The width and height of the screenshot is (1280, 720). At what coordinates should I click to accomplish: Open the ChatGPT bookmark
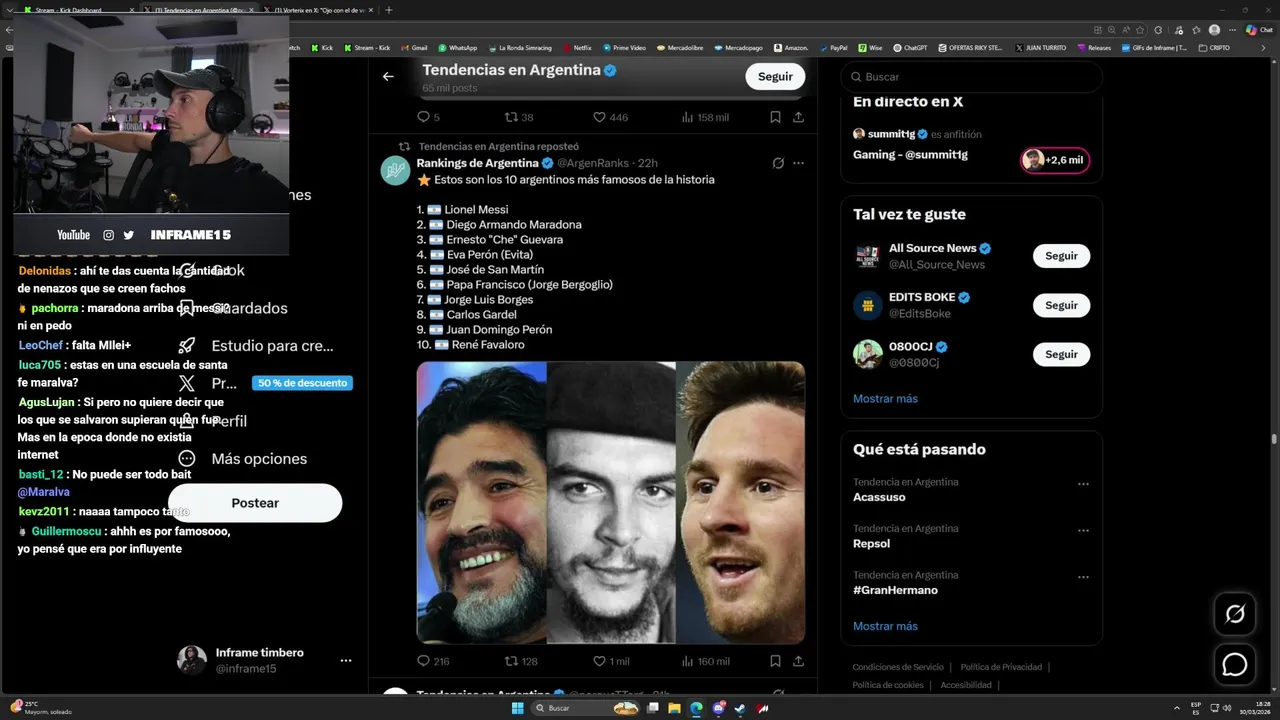pos(910,47)
